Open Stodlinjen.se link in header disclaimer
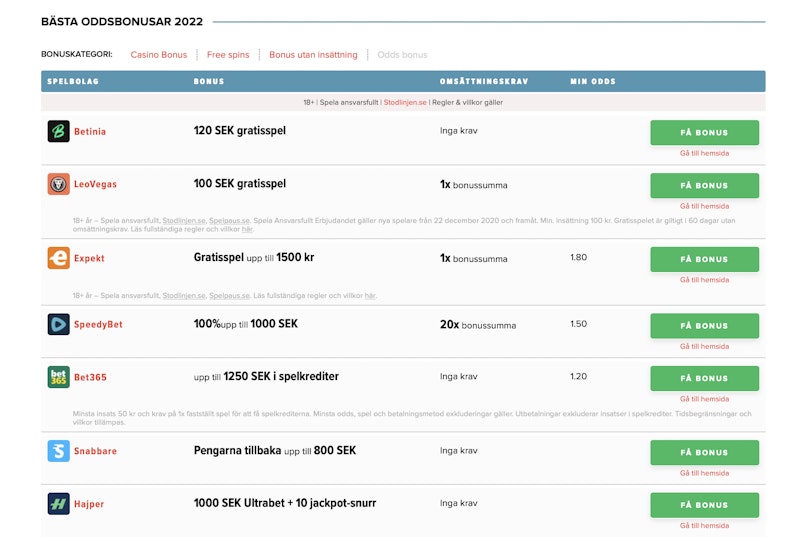Viewport: 800px width, 537px height. 405,102
